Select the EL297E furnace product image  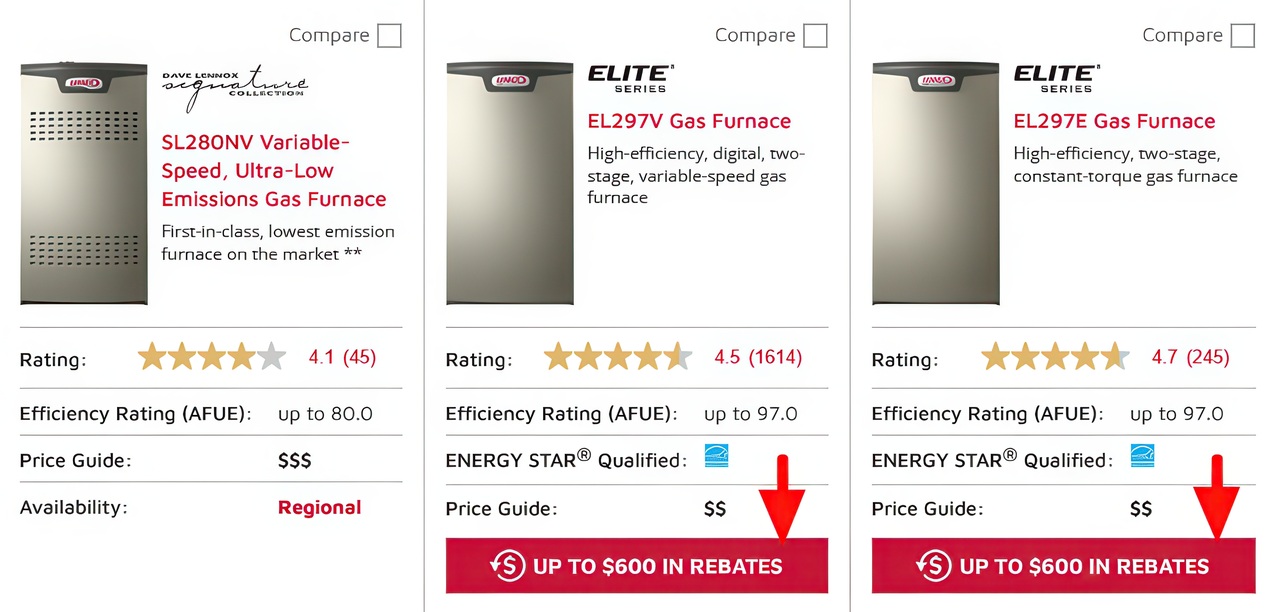tap(936, 184)
